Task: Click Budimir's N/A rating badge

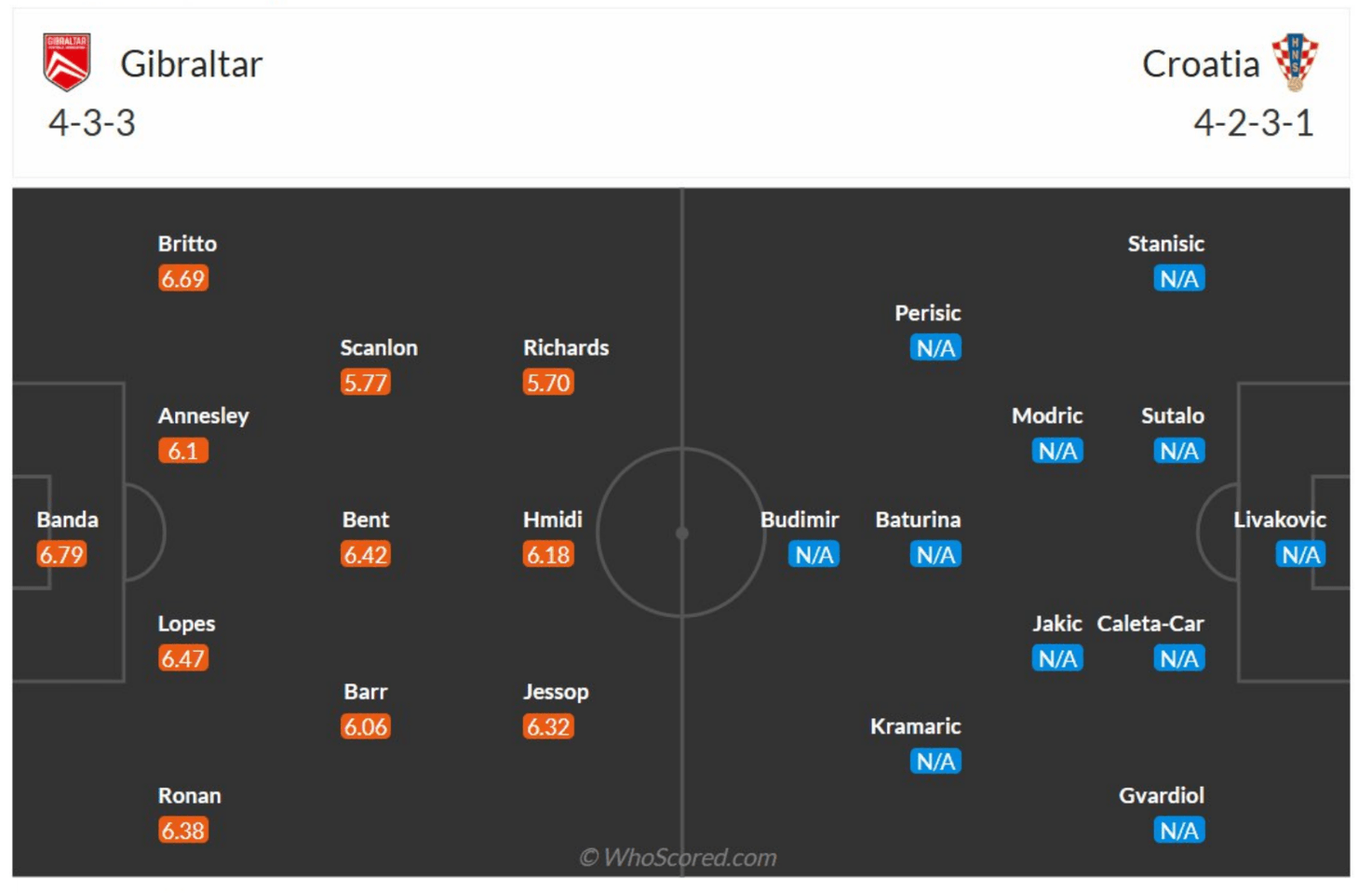Action: [x=814, y=555]
